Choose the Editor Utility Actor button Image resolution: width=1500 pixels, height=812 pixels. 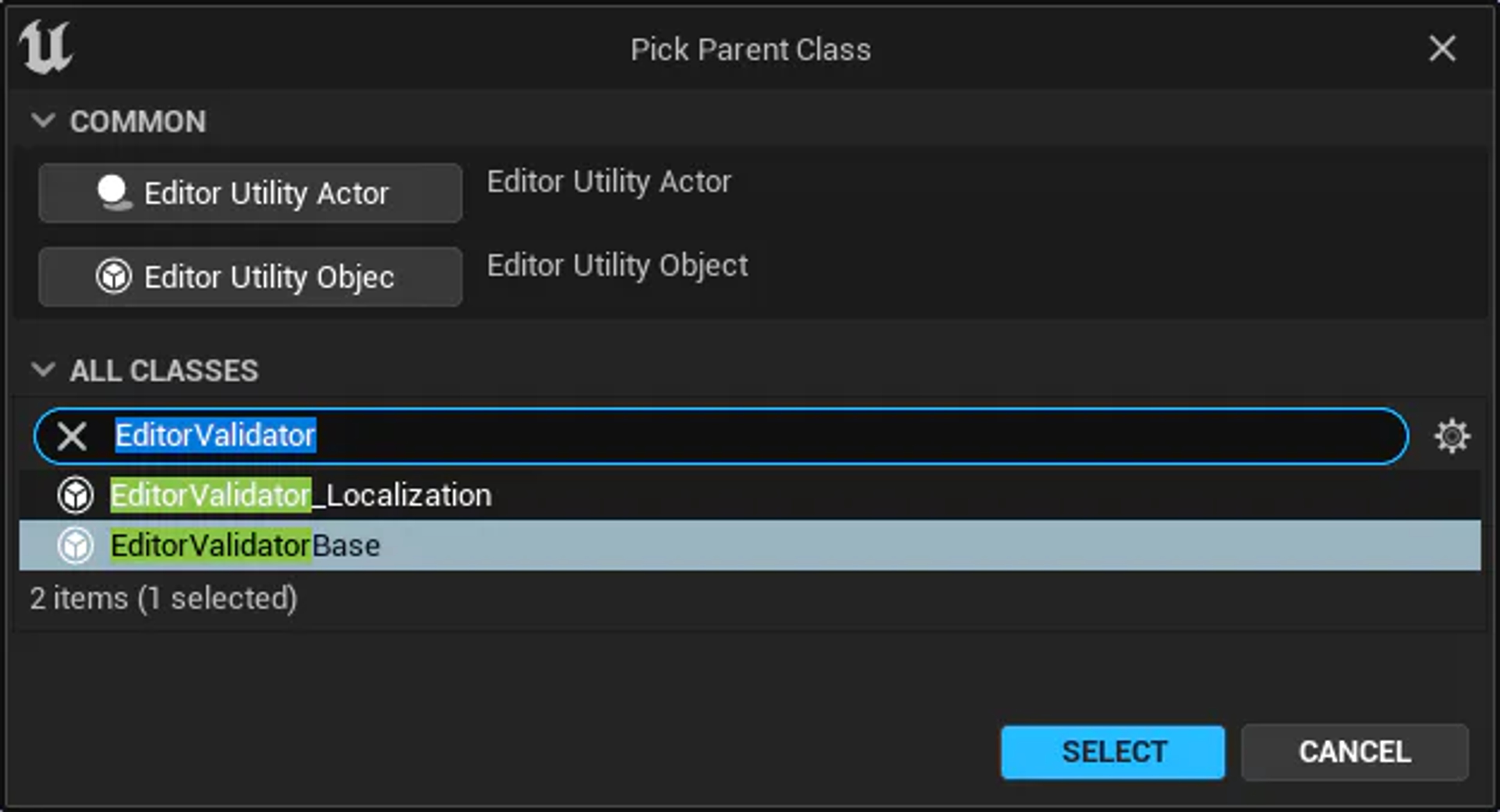tap(250, 193)
